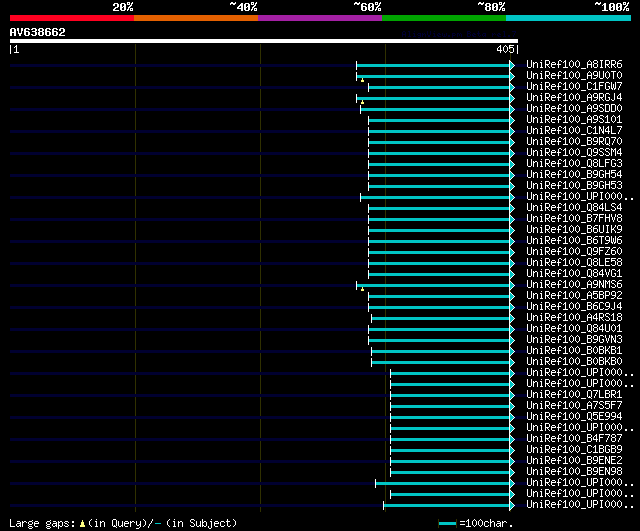This screenshot has height=531, width=640.
Task: Click the white query sequence bar
Action: click(x=264, y=41)
